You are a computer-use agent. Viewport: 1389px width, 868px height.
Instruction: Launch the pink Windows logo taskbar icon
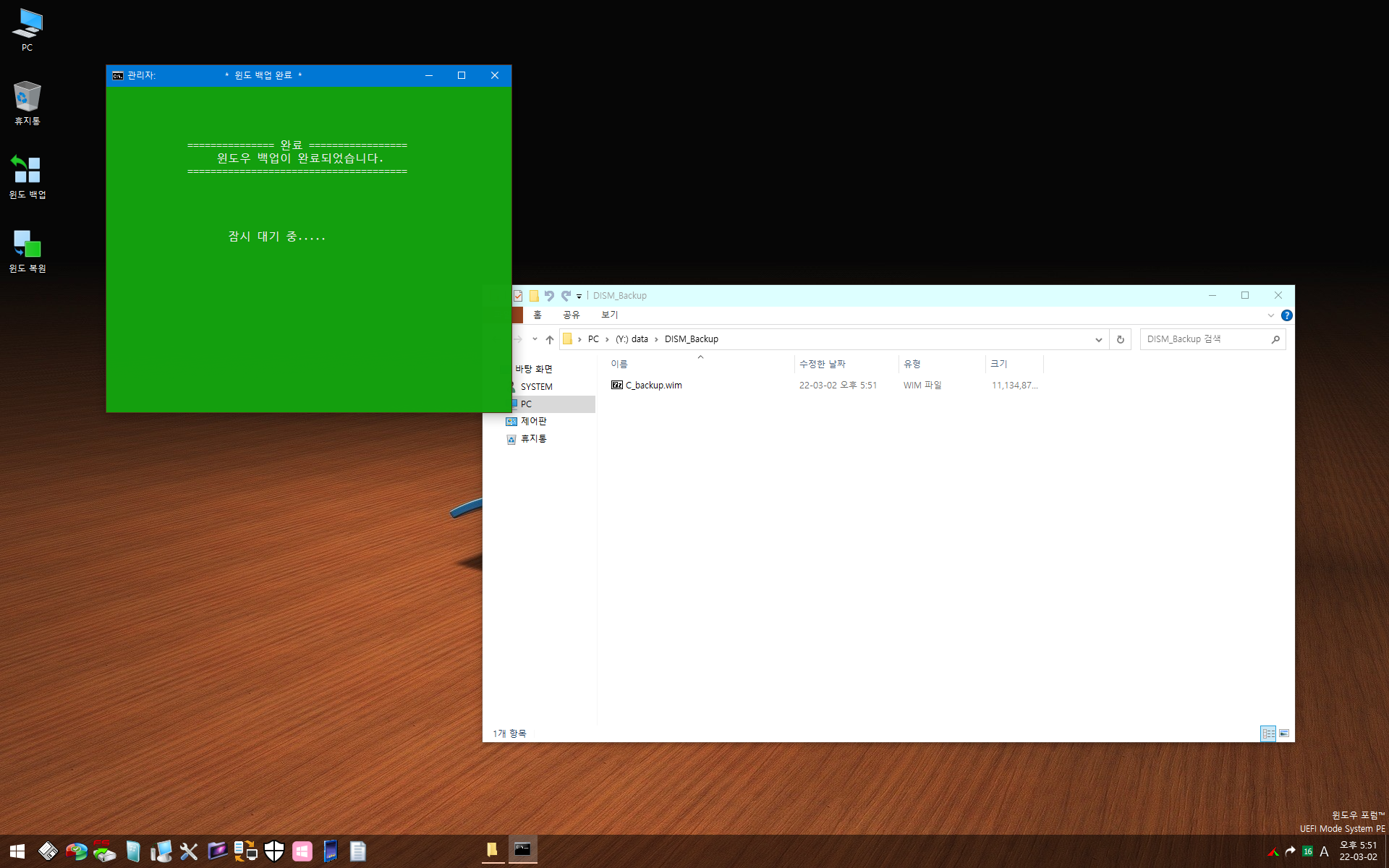click(x=302, y=851)
